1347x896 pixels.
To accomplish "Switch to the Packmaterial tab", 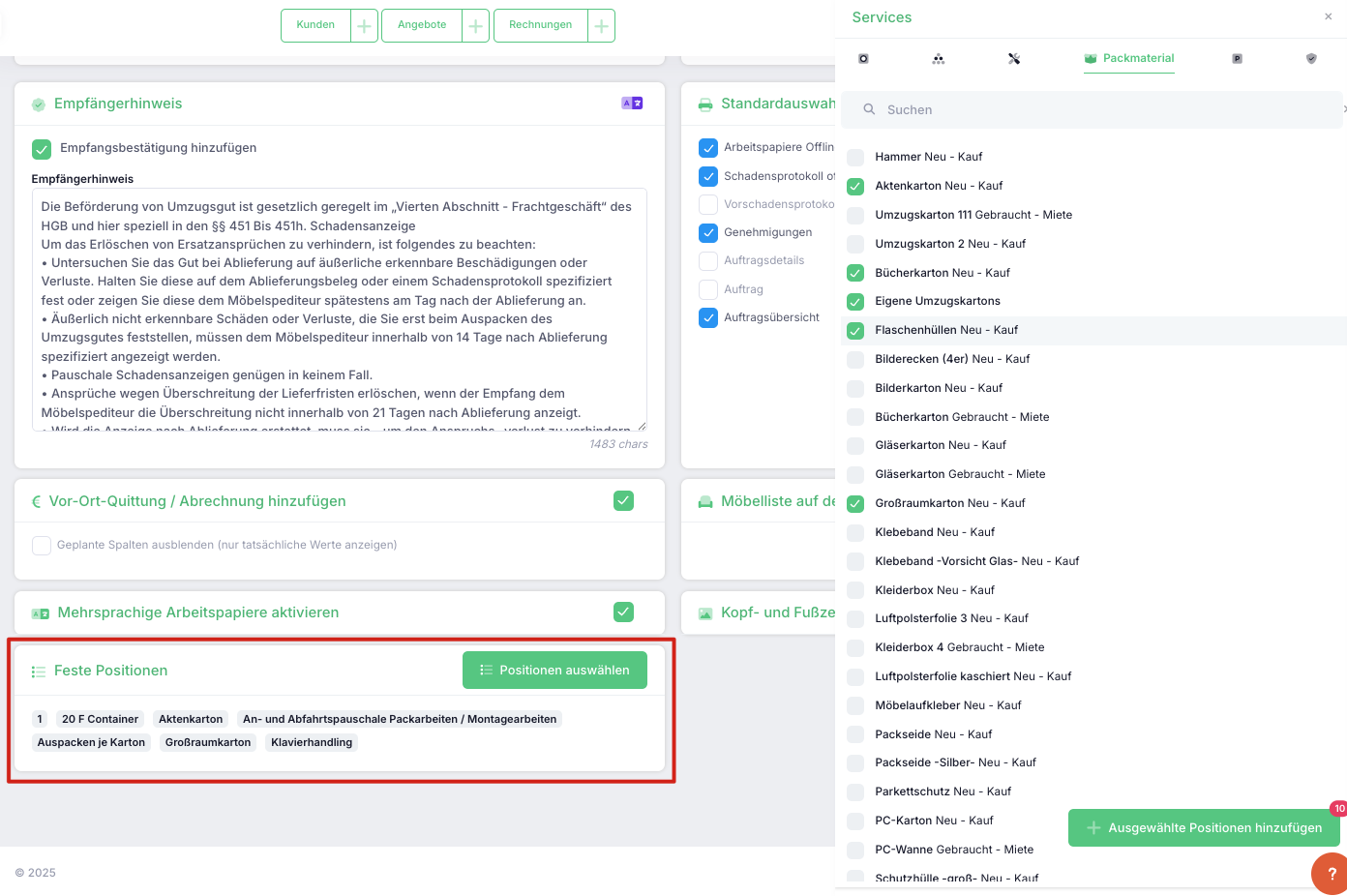I will 1129,58.
